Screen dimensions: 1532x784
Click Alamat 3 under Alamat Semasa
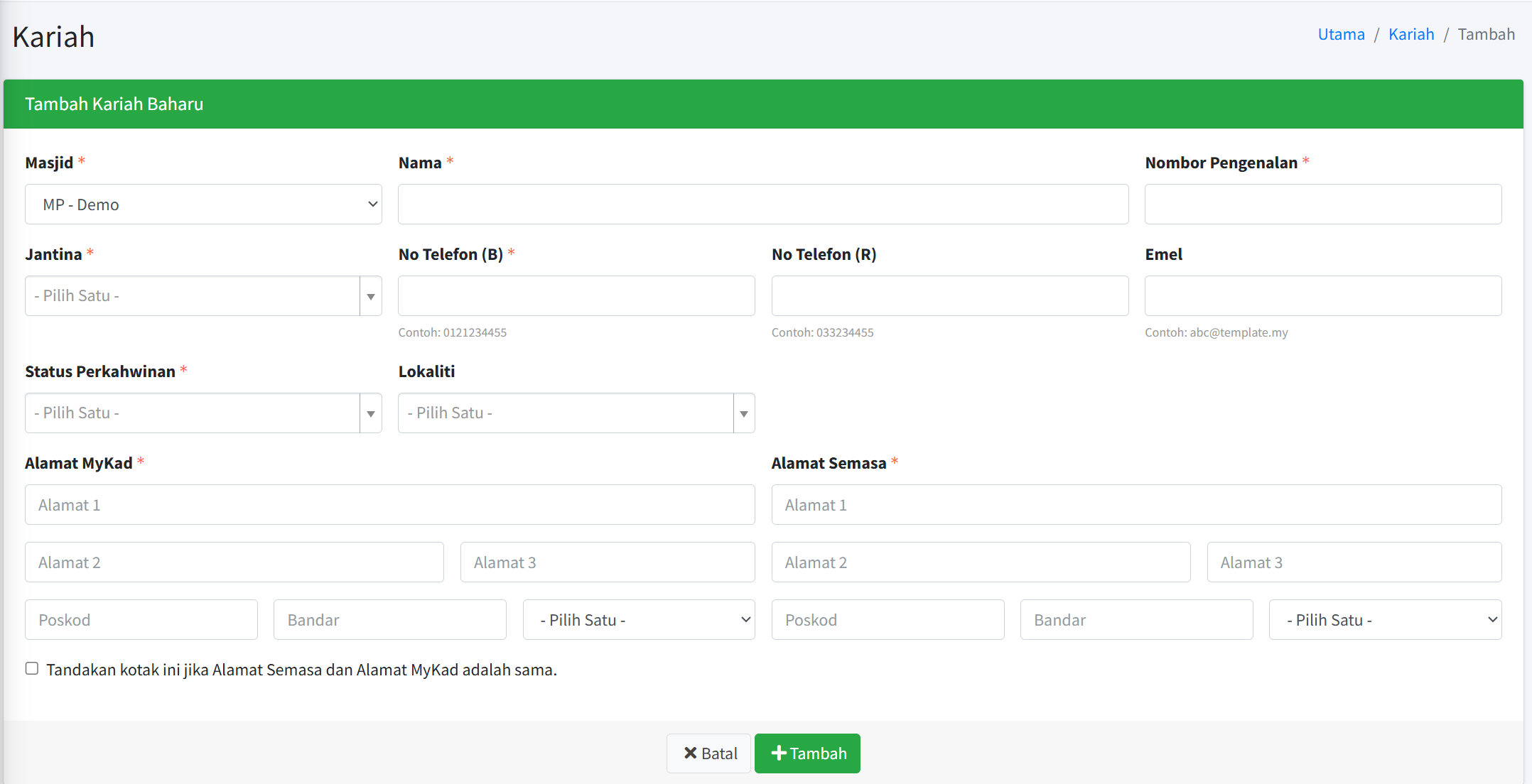point(1354,562)
